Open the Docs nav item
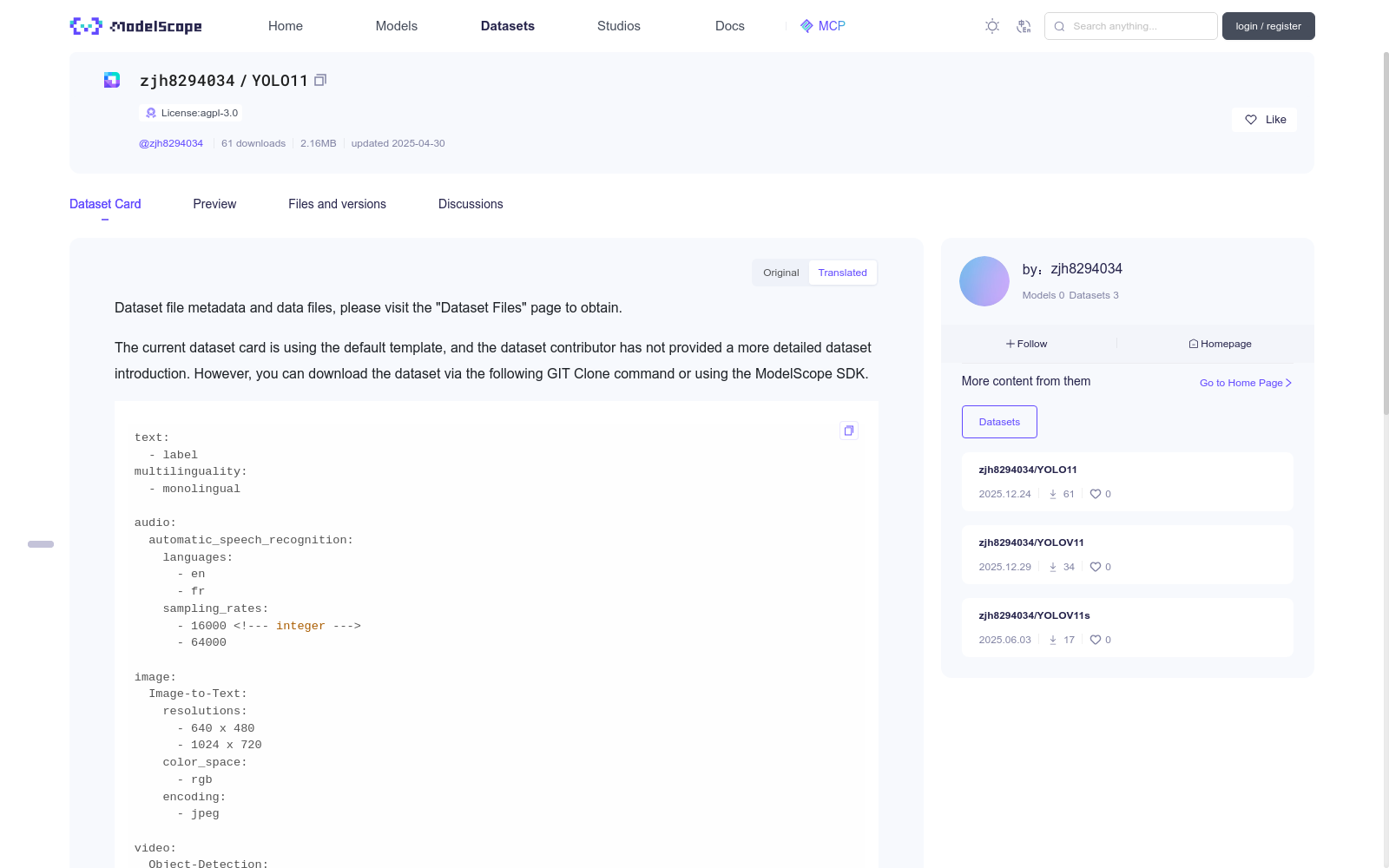 (x=730, y=26)
